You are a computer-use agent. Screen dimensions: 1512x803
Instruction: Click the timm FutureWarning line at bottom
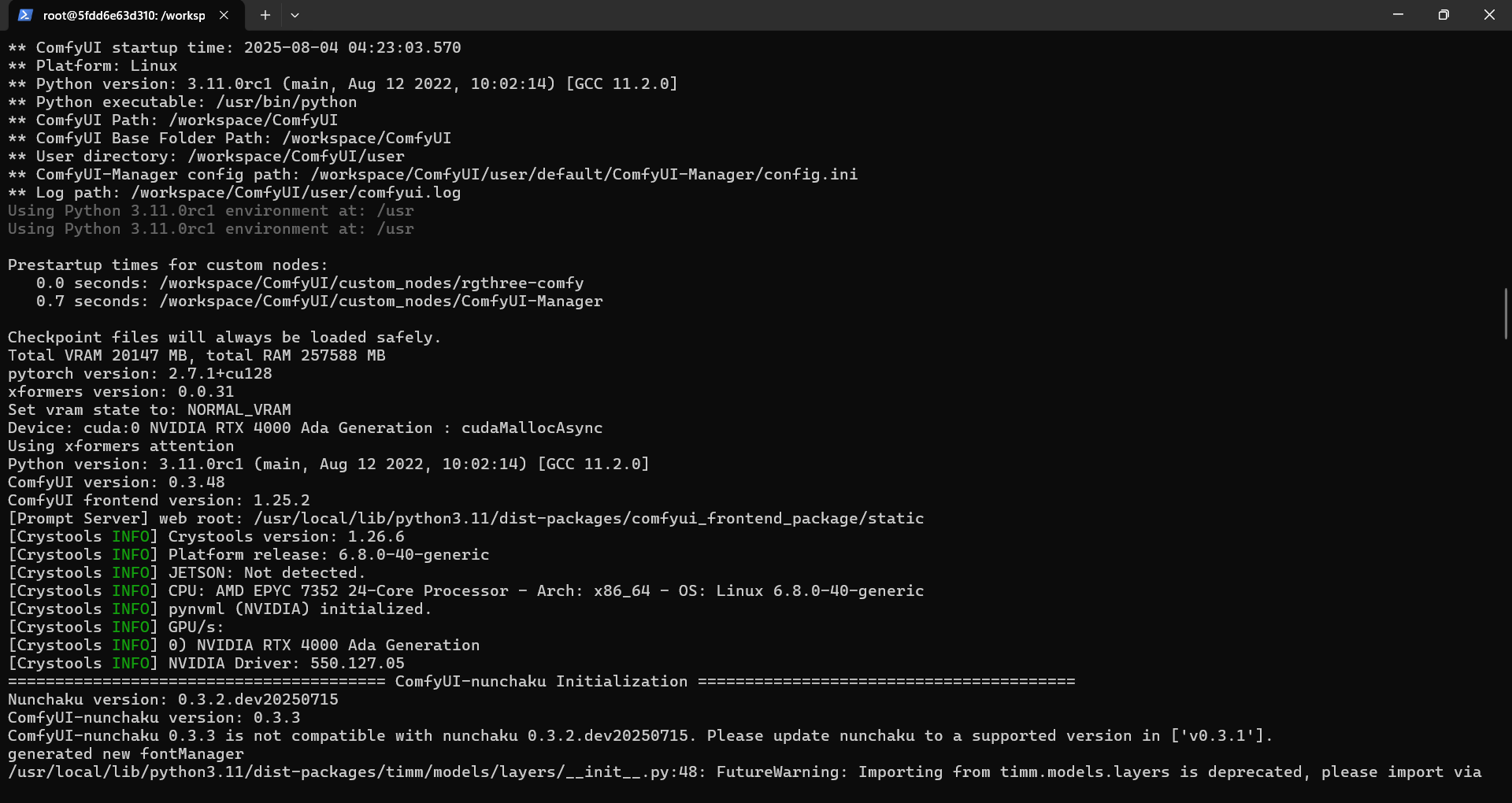point(744,772)
